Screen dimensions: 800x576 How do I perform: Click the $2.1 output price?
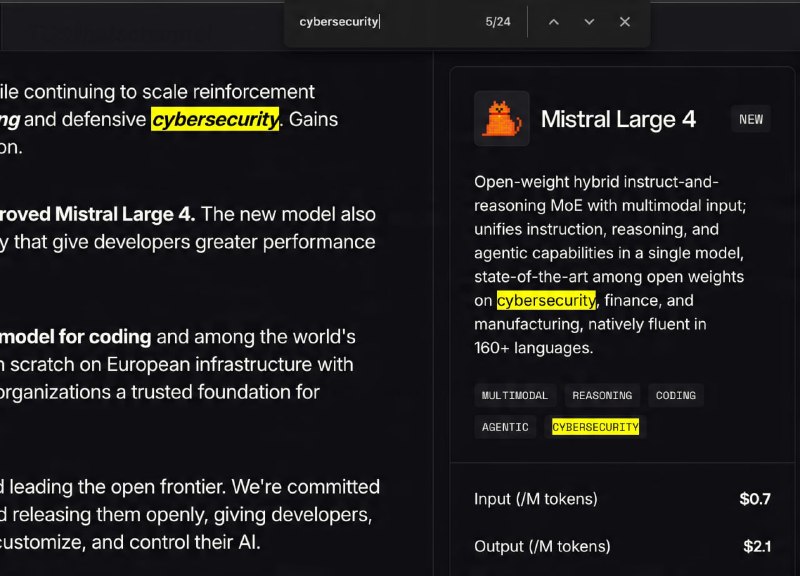757,546
